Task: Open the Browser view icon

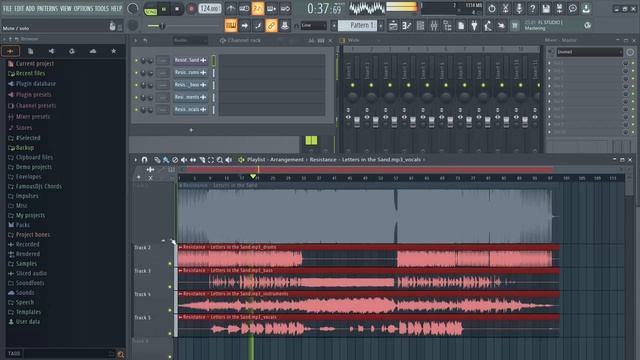Action: [447, 26]
